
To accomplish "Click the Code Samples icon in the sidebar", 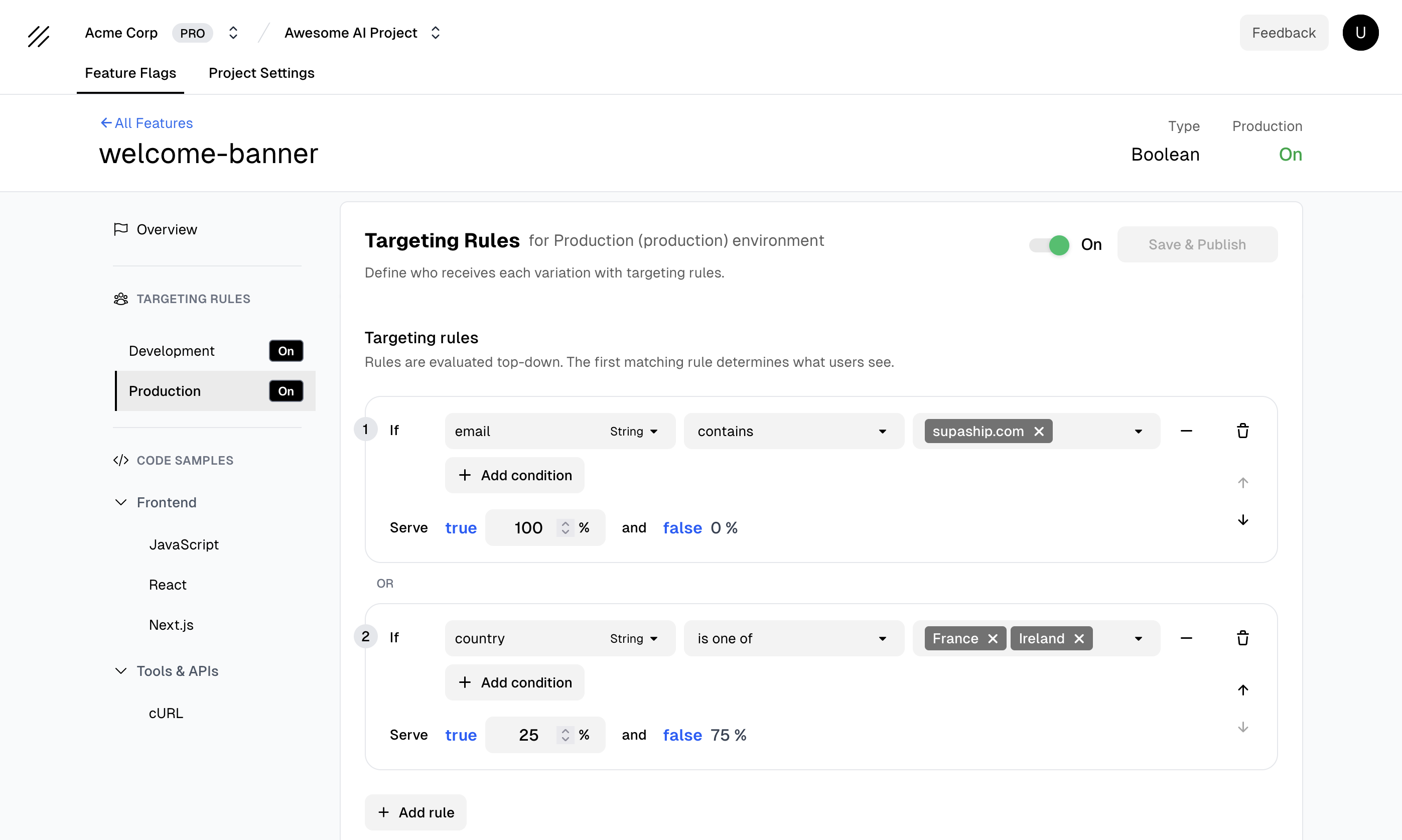I will [x=120, y=460].
